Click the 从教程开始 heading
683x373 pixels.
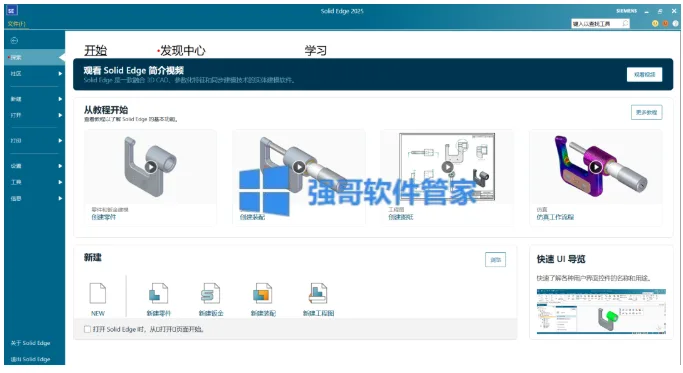point(106,110)
